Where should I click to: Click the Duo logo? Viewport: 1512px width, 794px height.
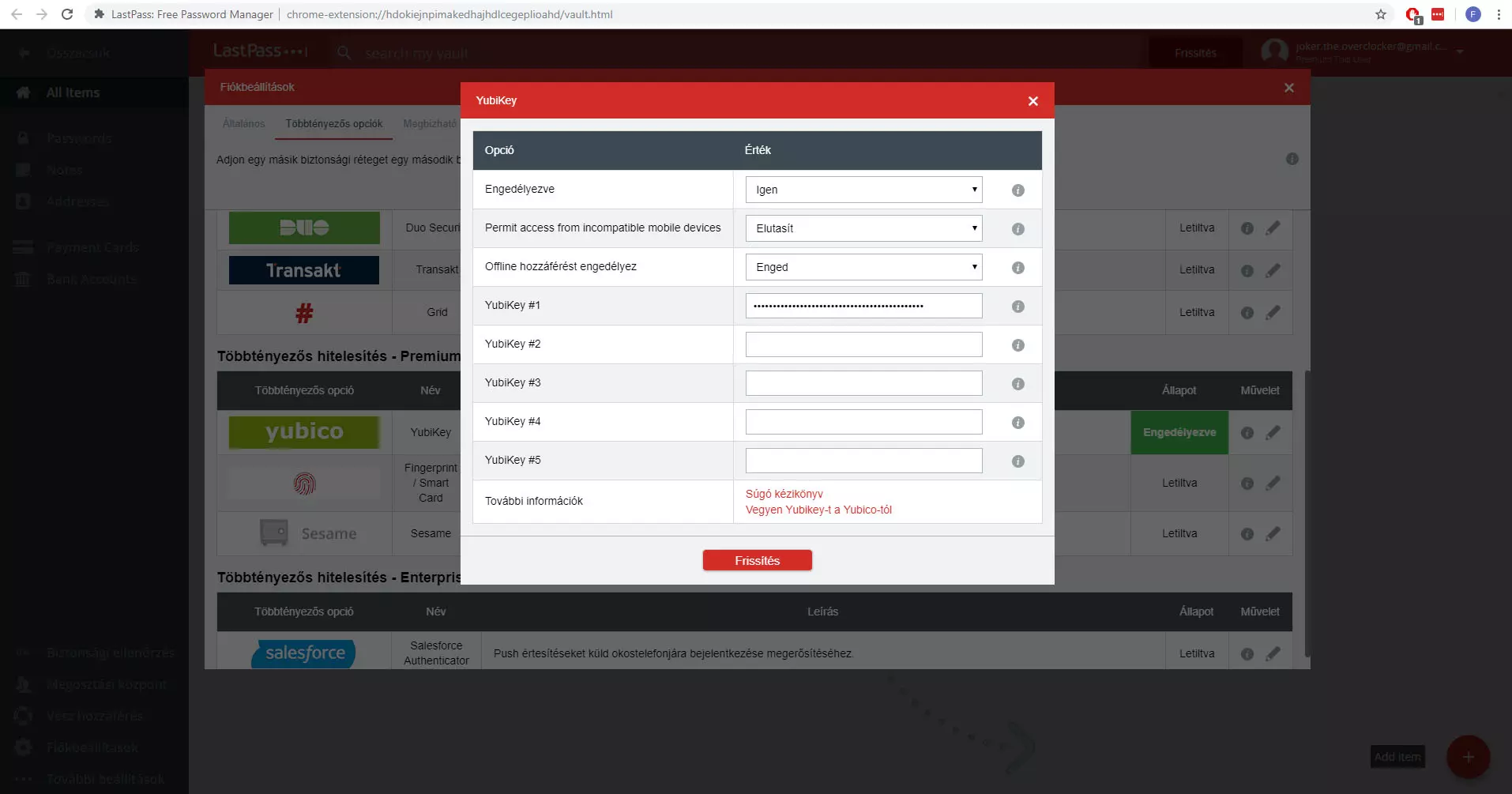click(x=304, y=228)
